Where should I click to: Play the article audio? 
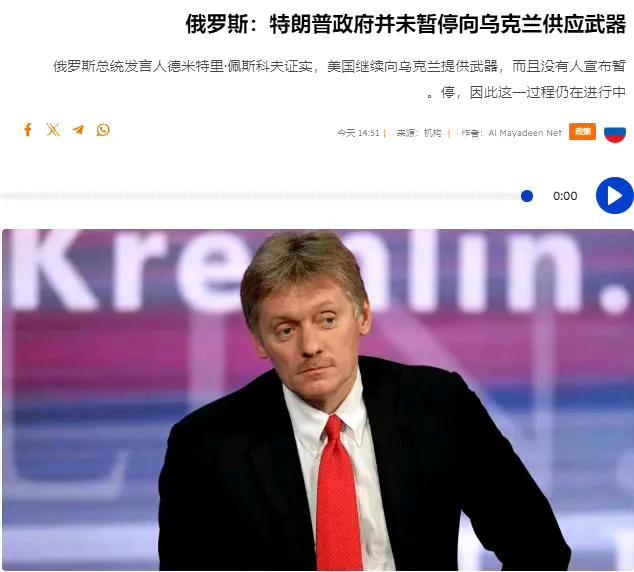615,196
